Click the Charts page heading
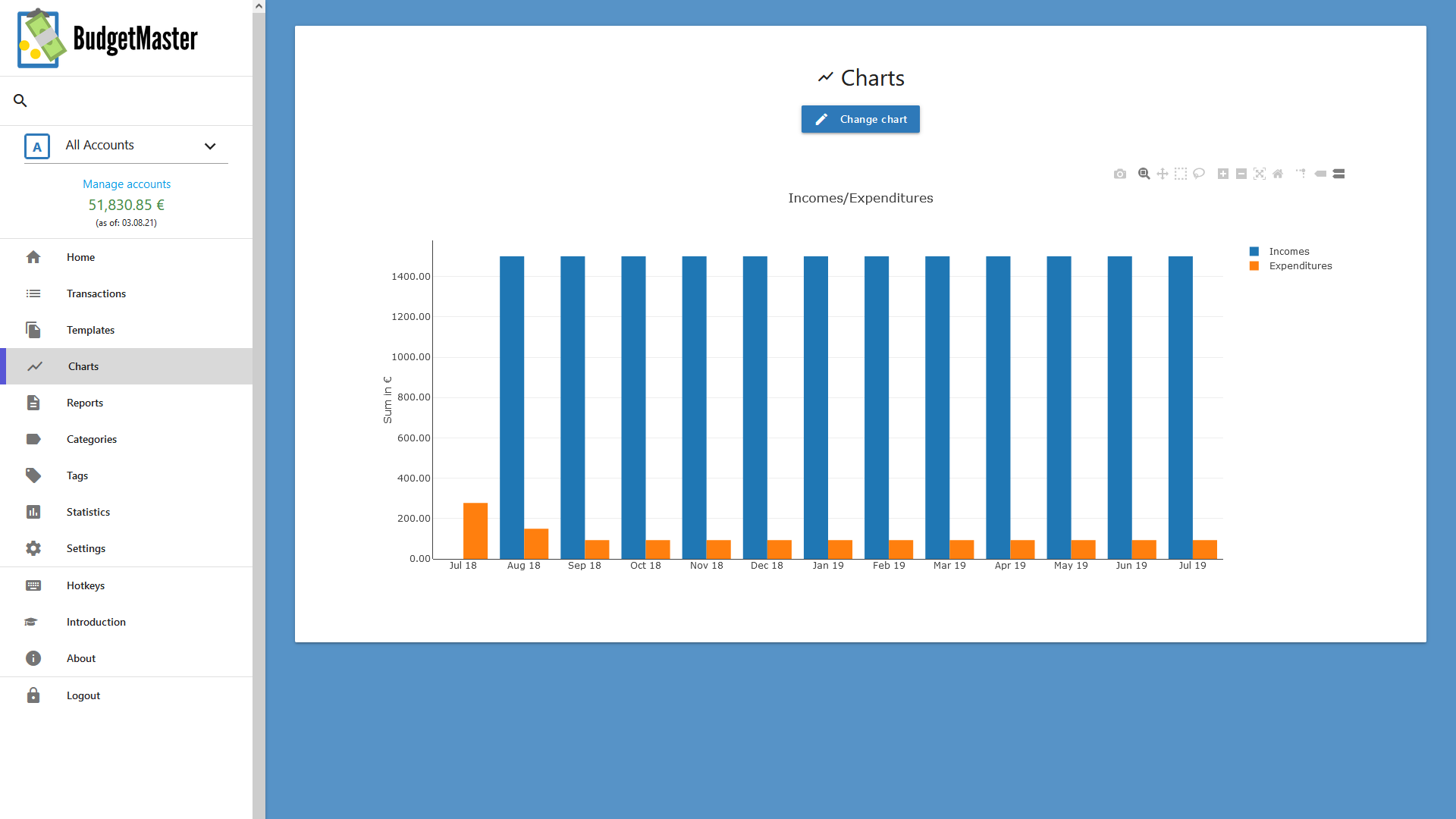 [861, 77]
